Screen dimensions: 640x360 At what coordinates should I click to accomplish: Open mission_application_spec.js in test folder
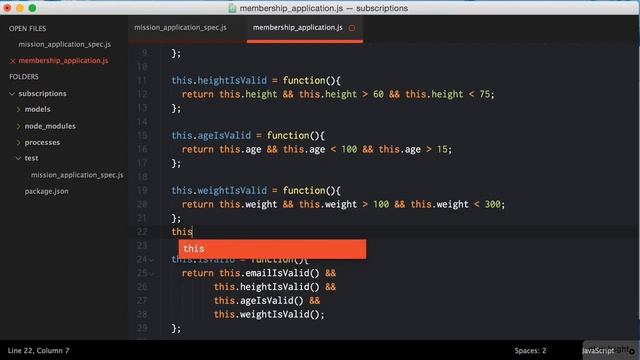pos(77,175)
